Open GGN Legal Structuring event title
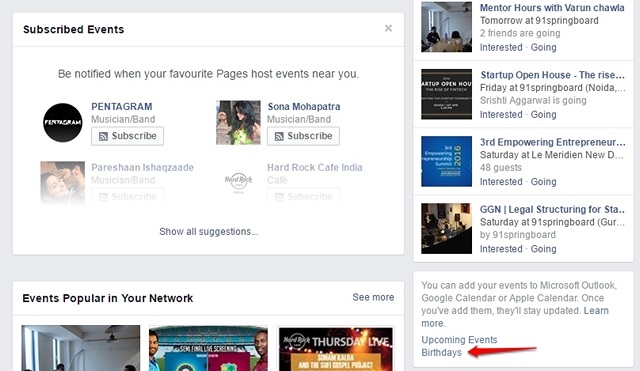This screenshot has width=640, height=371. click(x=552, y=209)
